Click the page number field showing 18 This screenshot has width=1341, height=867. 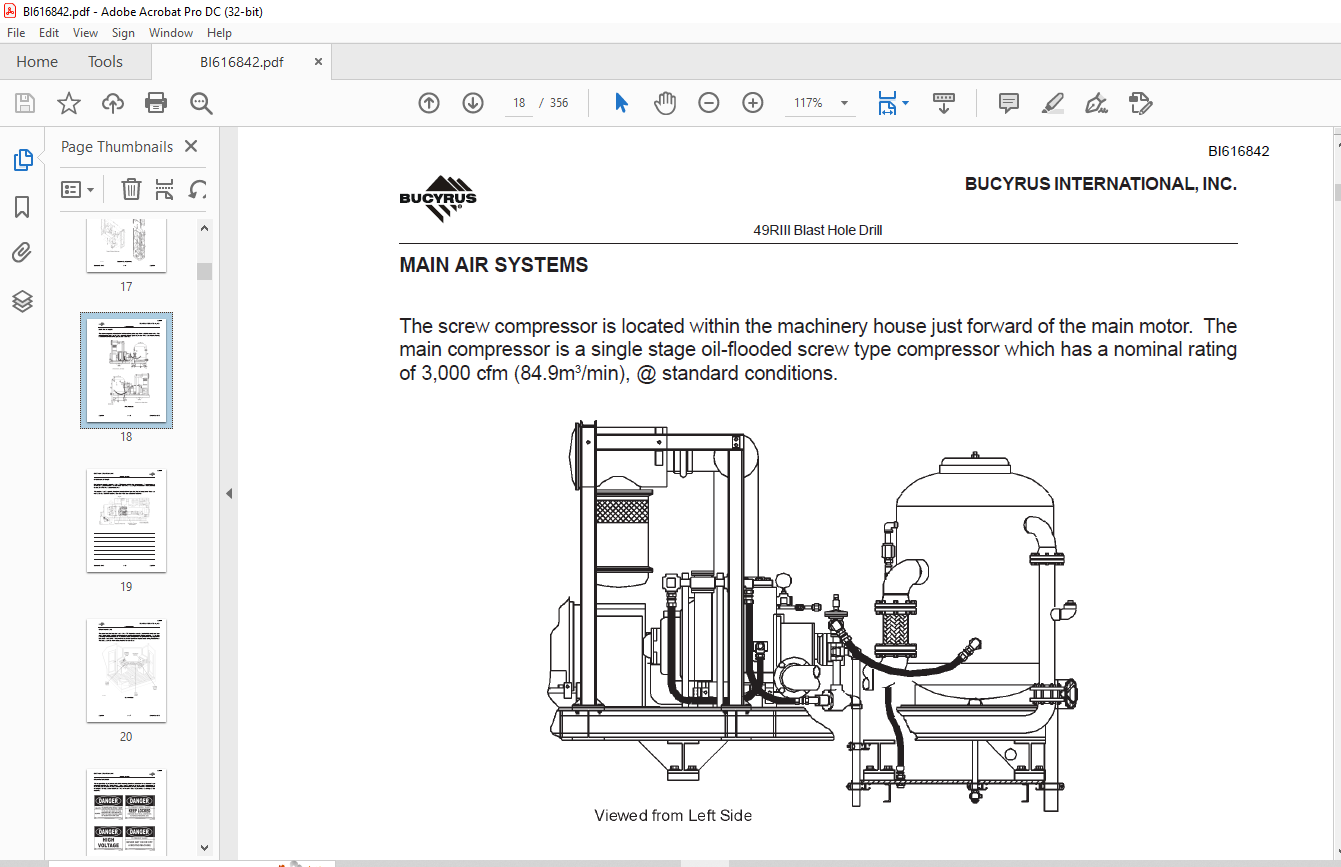tap(519, 103)
